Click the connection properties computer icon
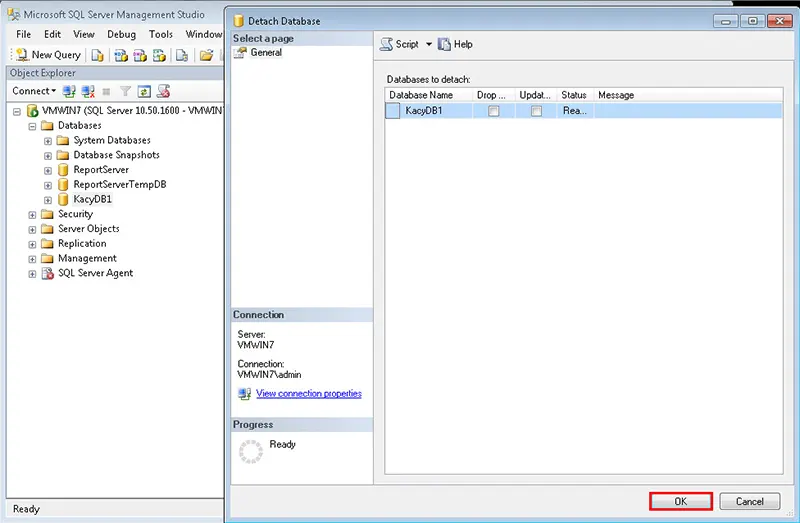This screenshot has height=523, width=800. tap(244, 394)
